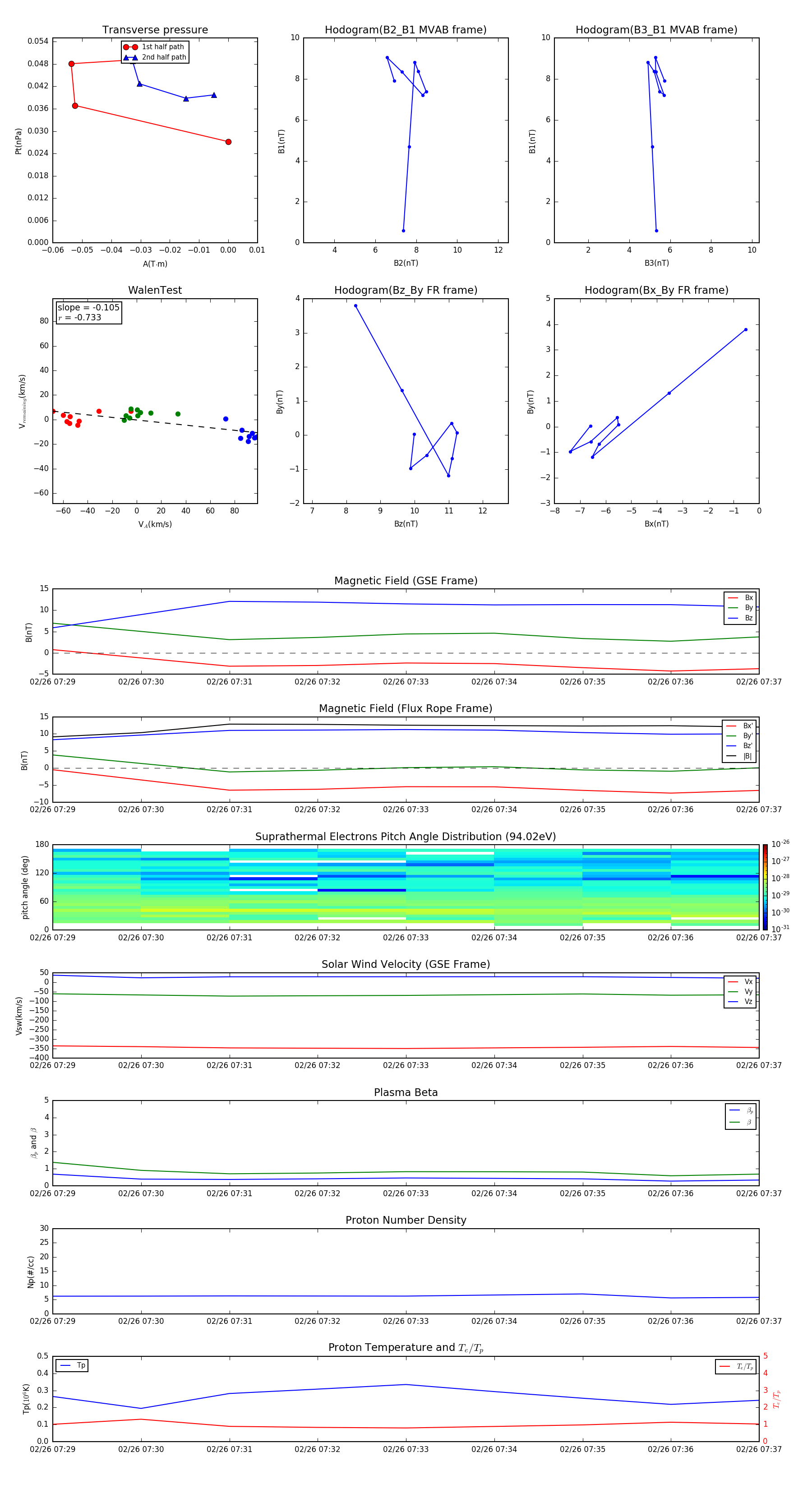Click the 'Np(#/cc)' axis label
The width and height of the screenshot is (812, 1489).
[31, 1271]
